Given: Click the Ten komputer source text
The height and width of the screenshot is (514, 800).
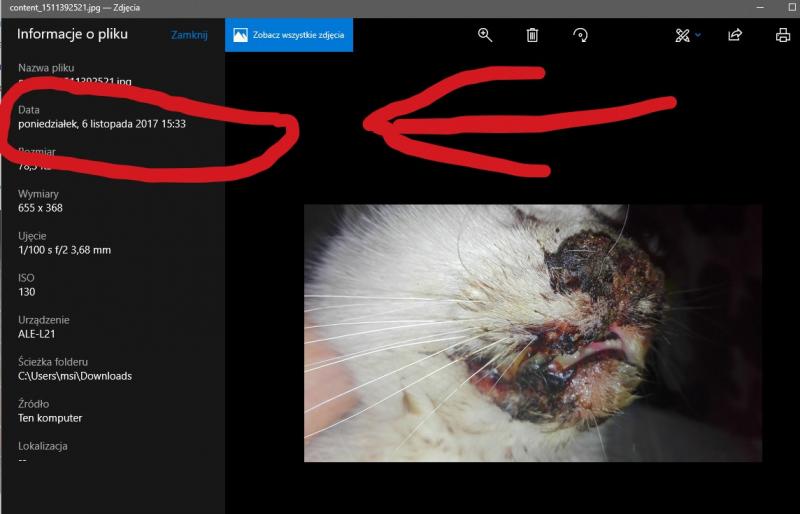Looking at the screenshot, I should pos(50,418).
